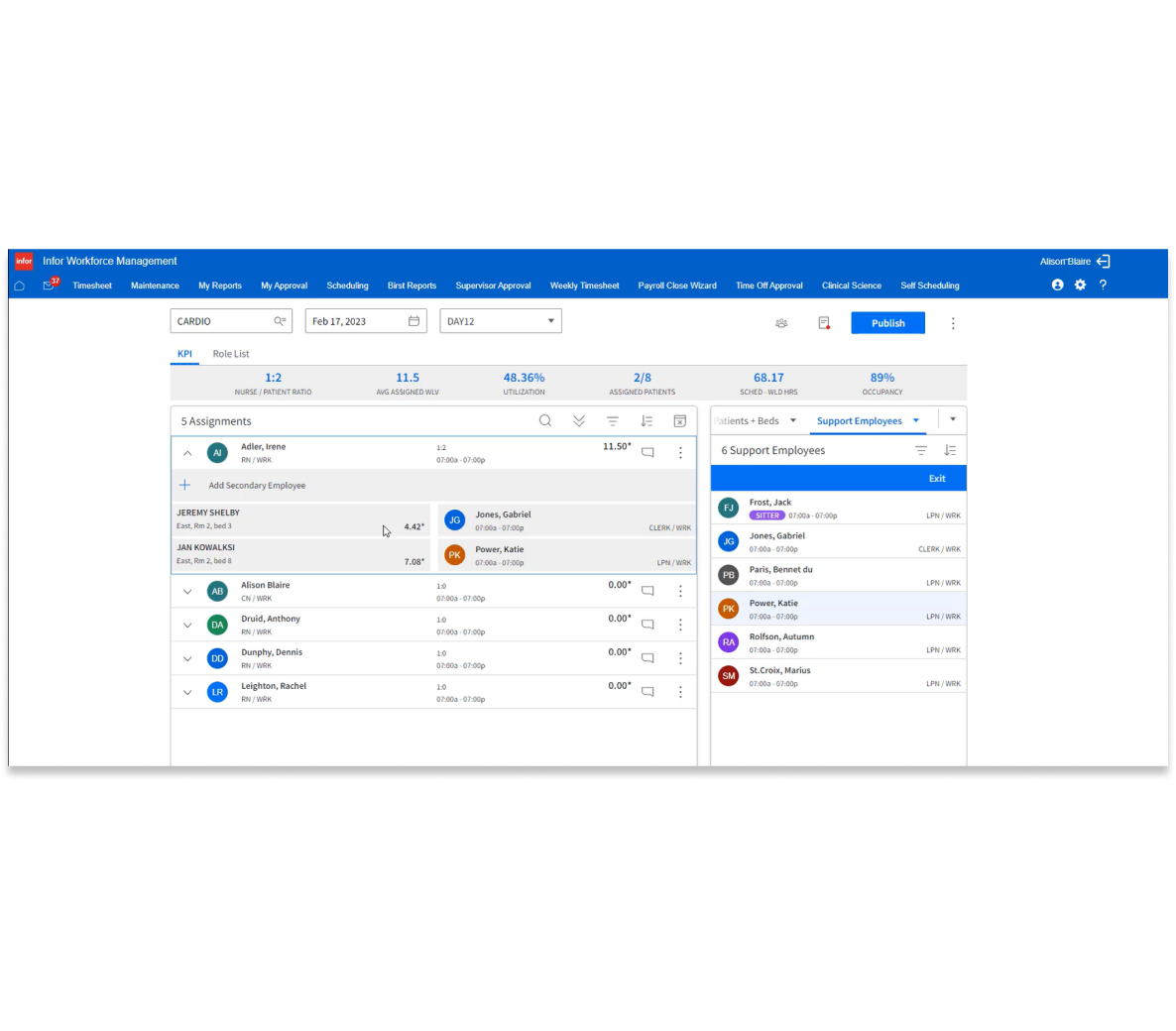Click the expand-all double chevron icon in Assignments
This screenshot has width=1176, height=1031.
click(579, 421)
